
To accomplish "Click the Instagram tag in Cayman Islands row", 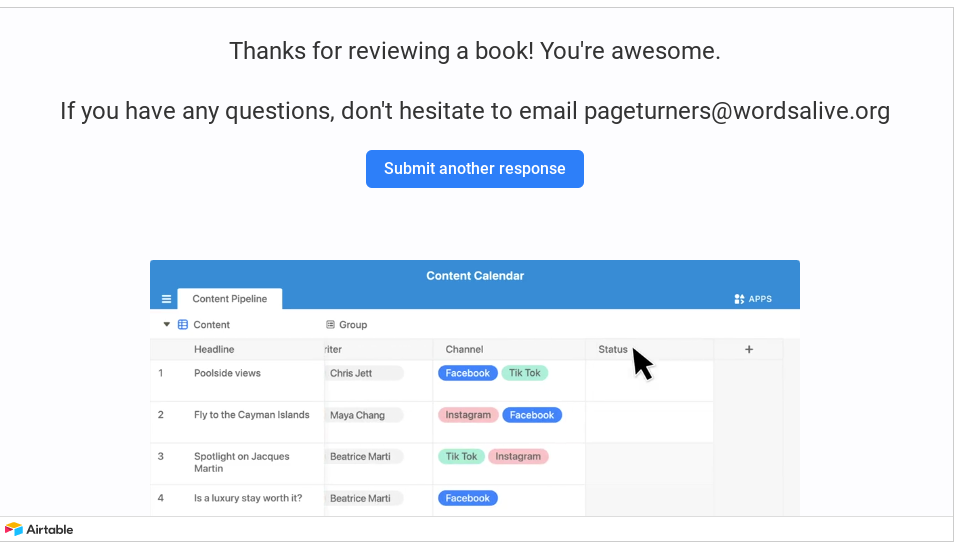I will point(468,415).
